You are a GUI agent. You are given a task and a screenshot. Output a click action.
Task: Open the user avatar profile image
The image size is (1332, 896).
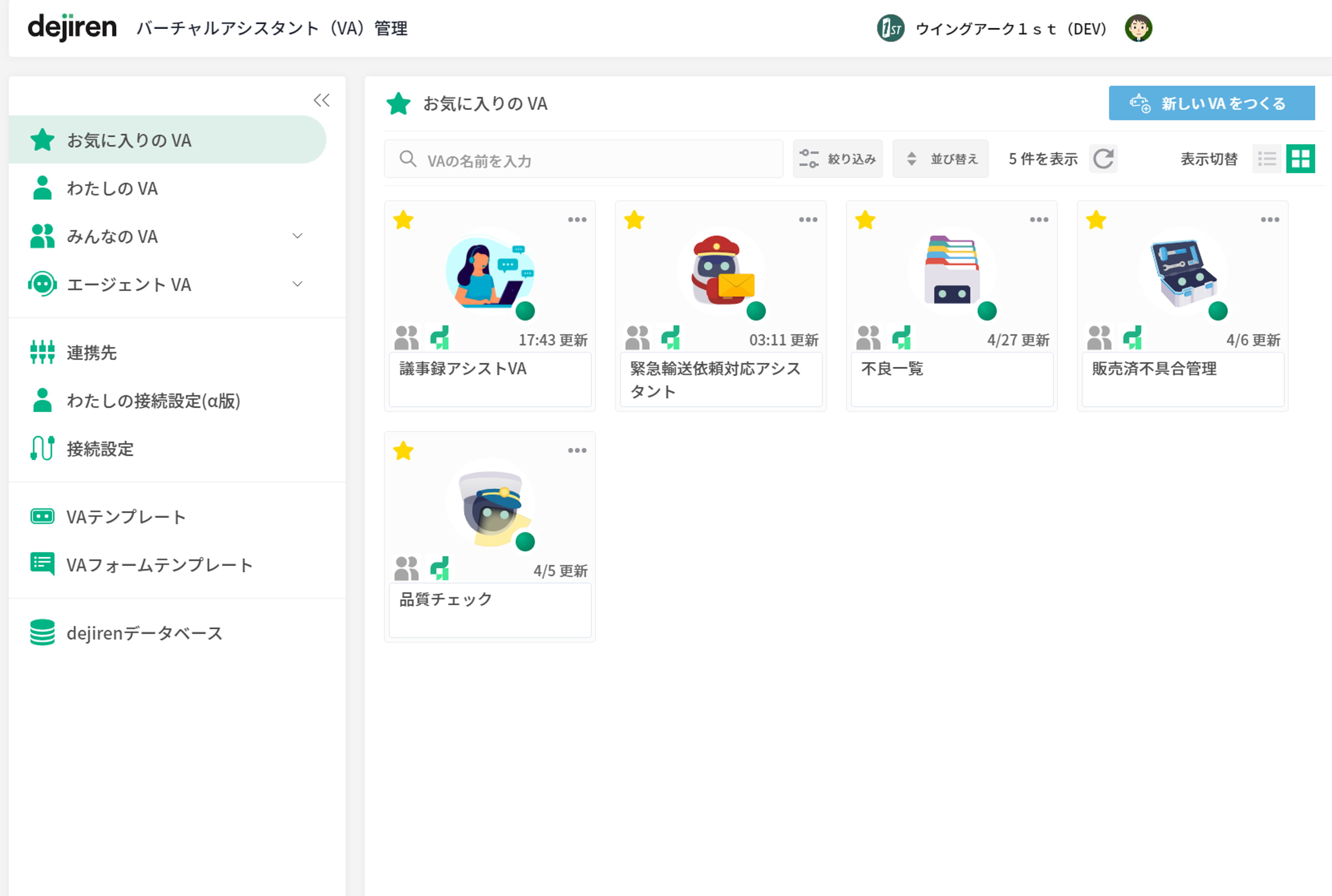tap(1138, 28)
